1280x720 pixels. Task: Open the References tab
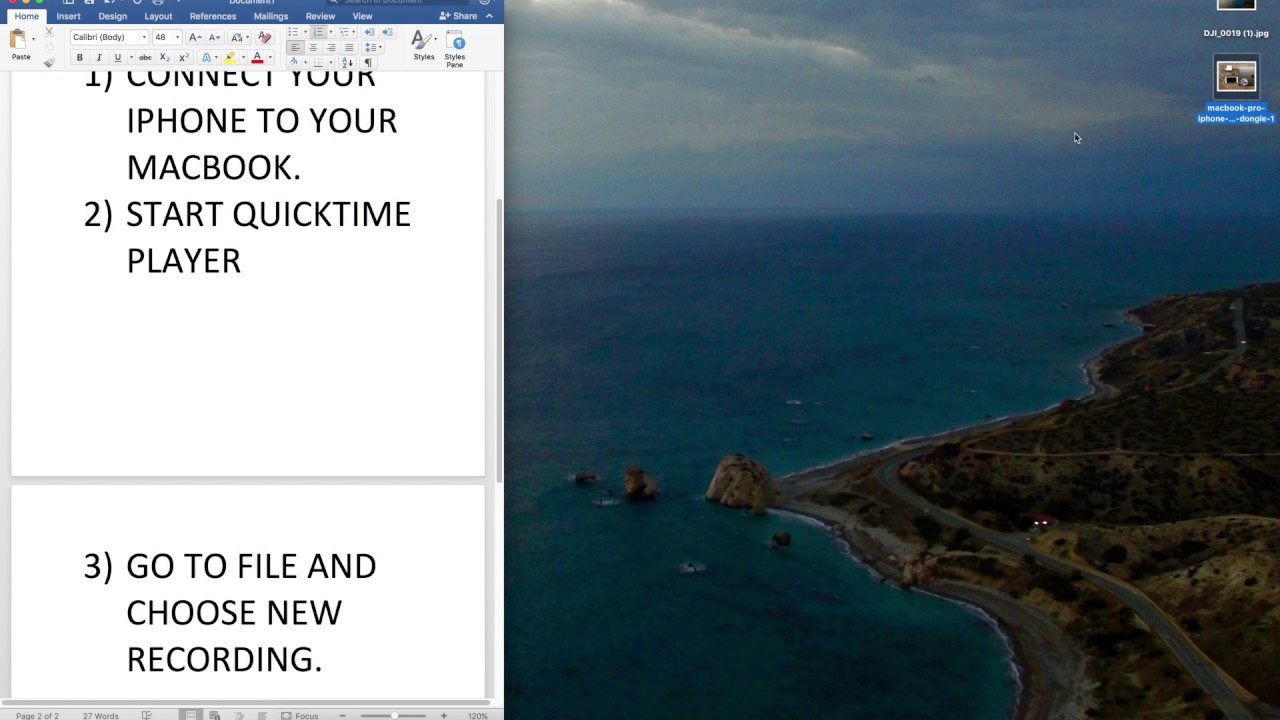213,16
